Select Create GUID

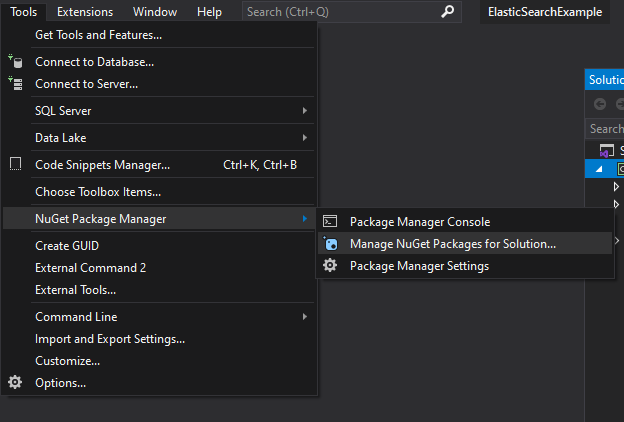(x=159, y=246)
